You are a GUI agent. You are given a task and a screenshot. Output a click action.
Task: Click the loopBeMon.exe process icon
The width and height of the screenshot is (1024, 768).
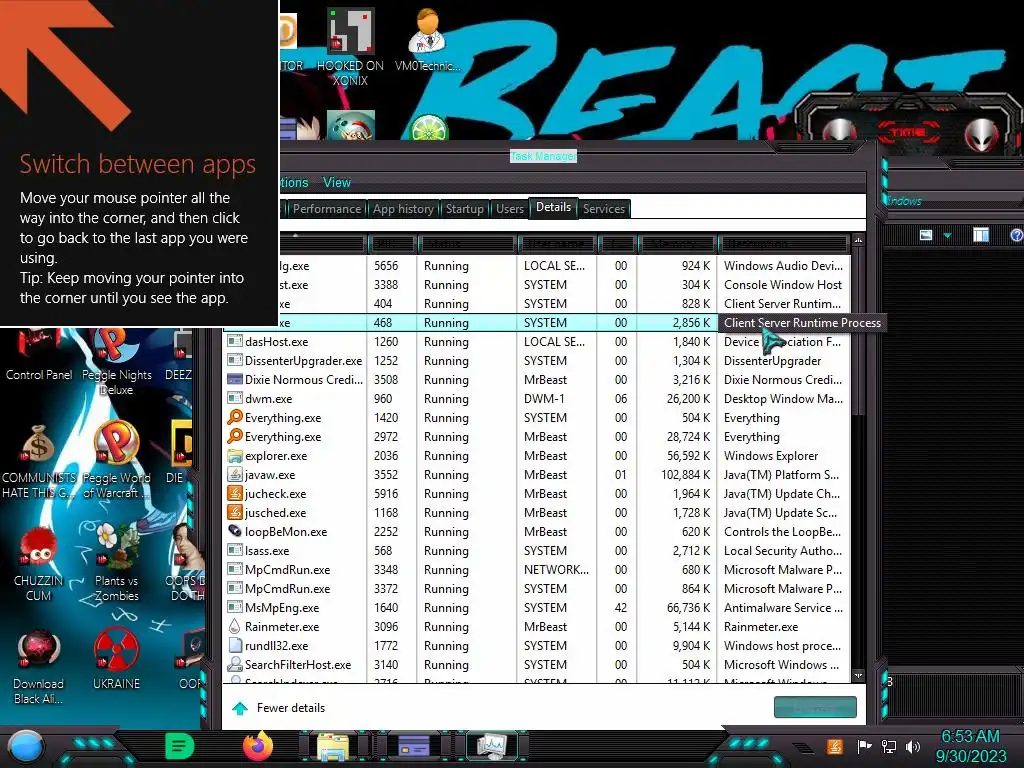(234, 531)
